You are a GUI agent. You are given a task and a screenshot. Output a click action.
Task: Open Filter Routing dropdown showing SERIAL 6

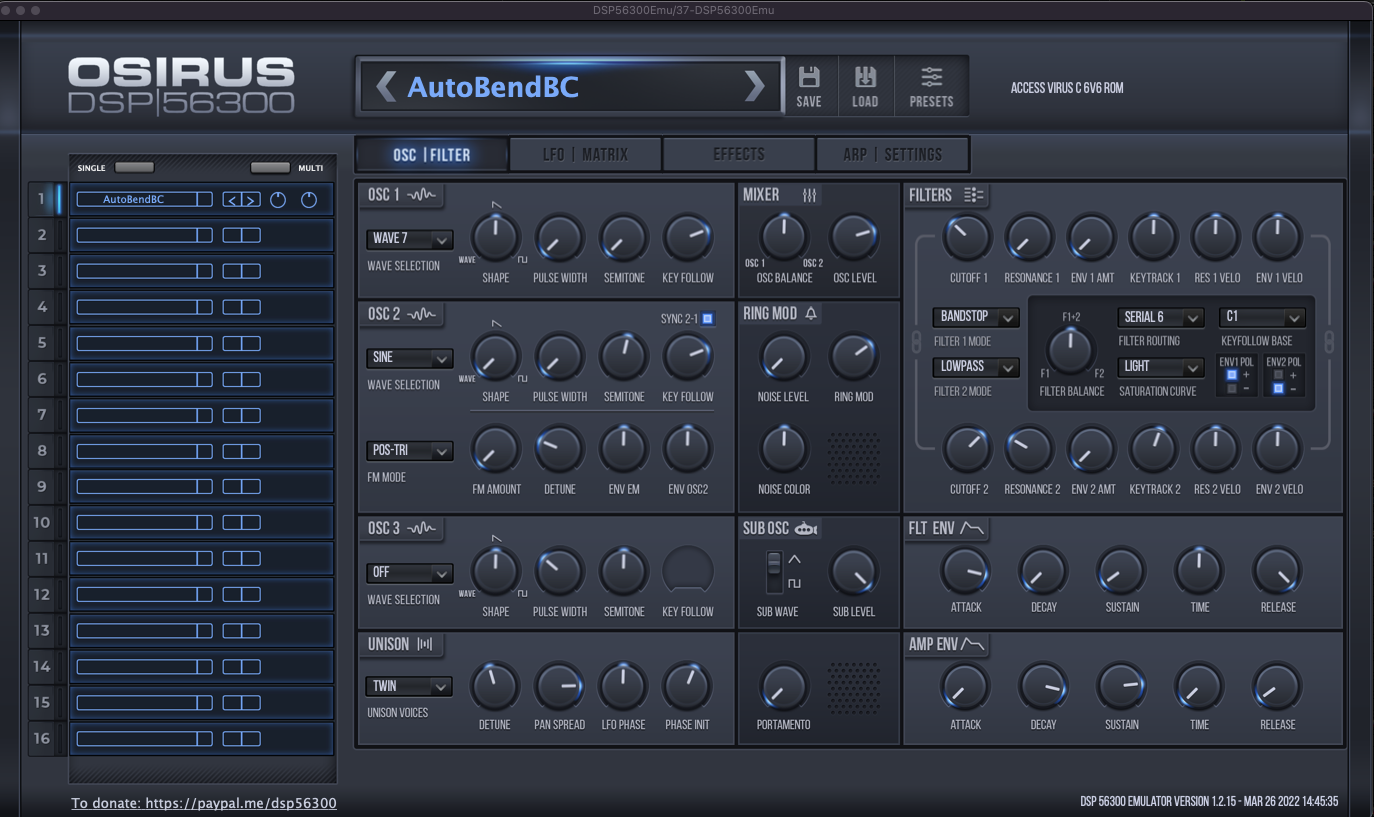[x=1160, y=317]
